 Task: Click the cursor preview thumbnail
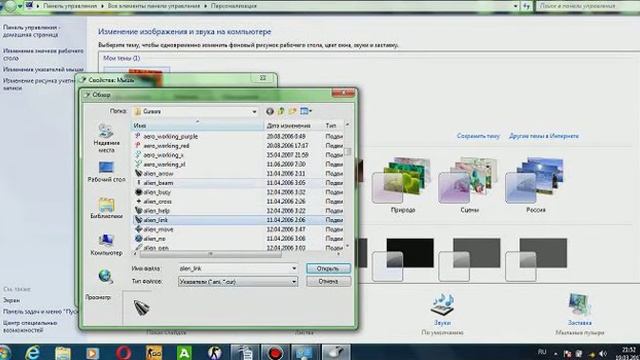point(142,307)
